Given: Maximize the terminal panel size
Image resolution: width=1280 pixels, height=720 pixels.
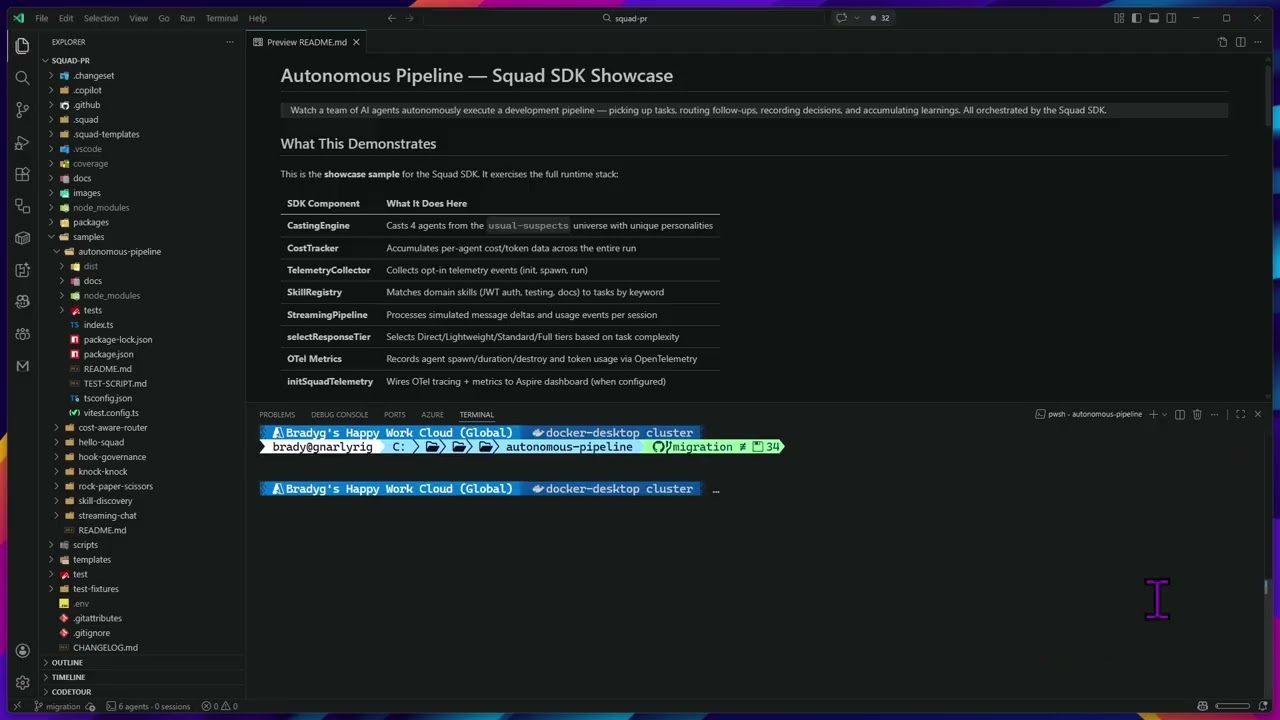Looking at the screenshot, I should click(x=1240, y=414).
